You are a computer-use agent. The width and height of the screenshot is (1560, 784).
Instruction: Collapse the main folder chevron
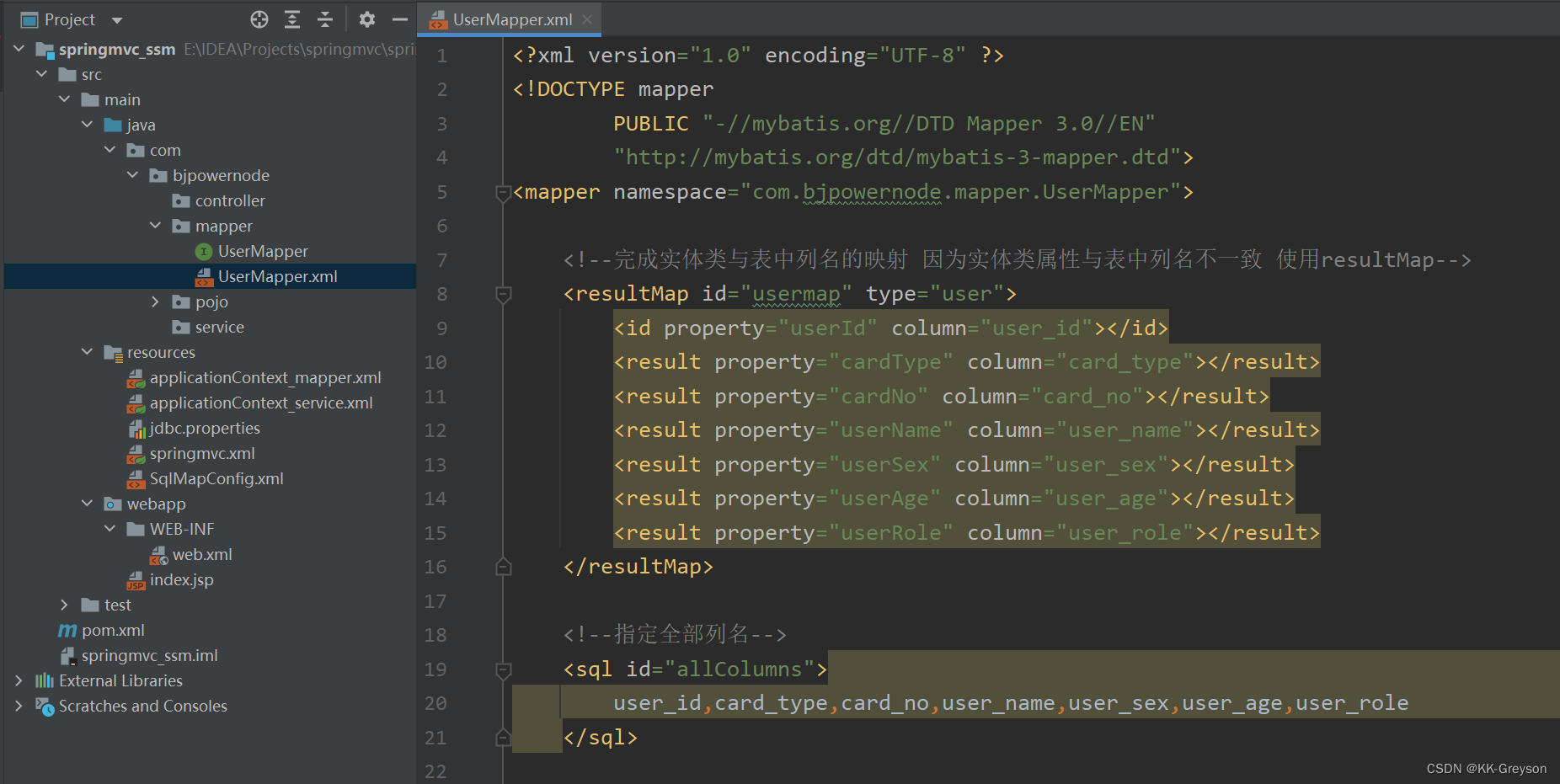point(65,99)
